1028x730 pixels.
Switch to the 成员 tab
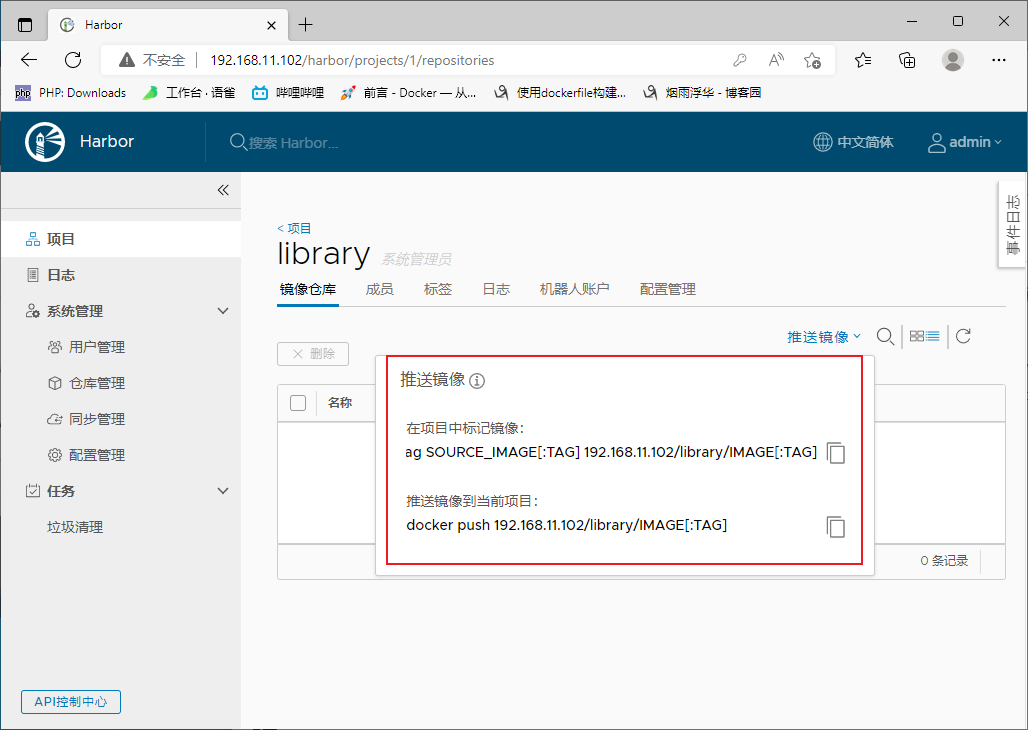pos(380,289)
